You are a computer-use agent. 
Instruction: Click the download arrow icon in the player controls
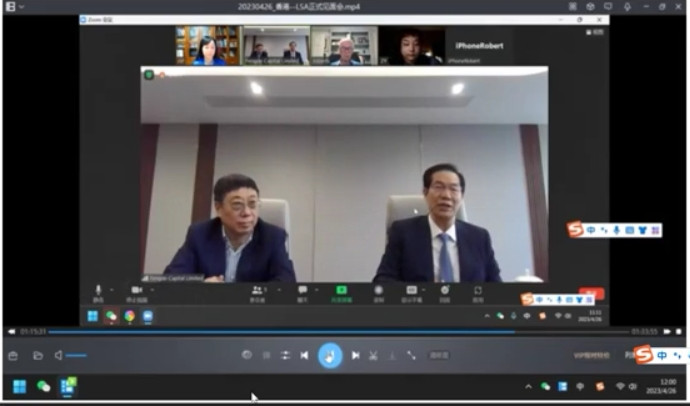(392, 355)
